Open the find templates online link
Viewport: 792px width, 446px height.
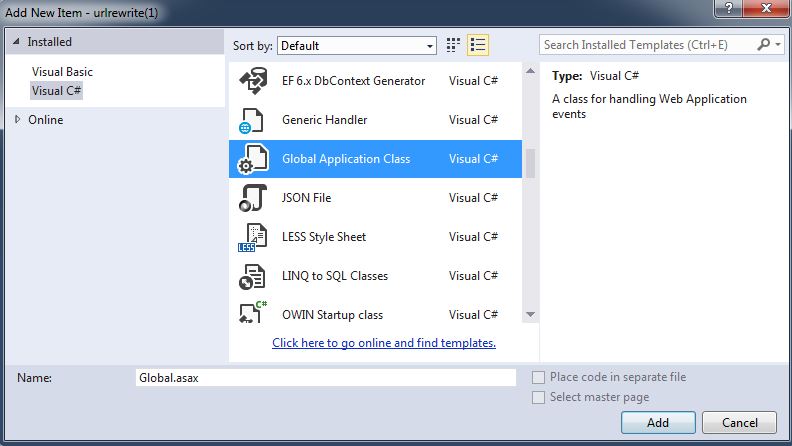click(384, 343)
